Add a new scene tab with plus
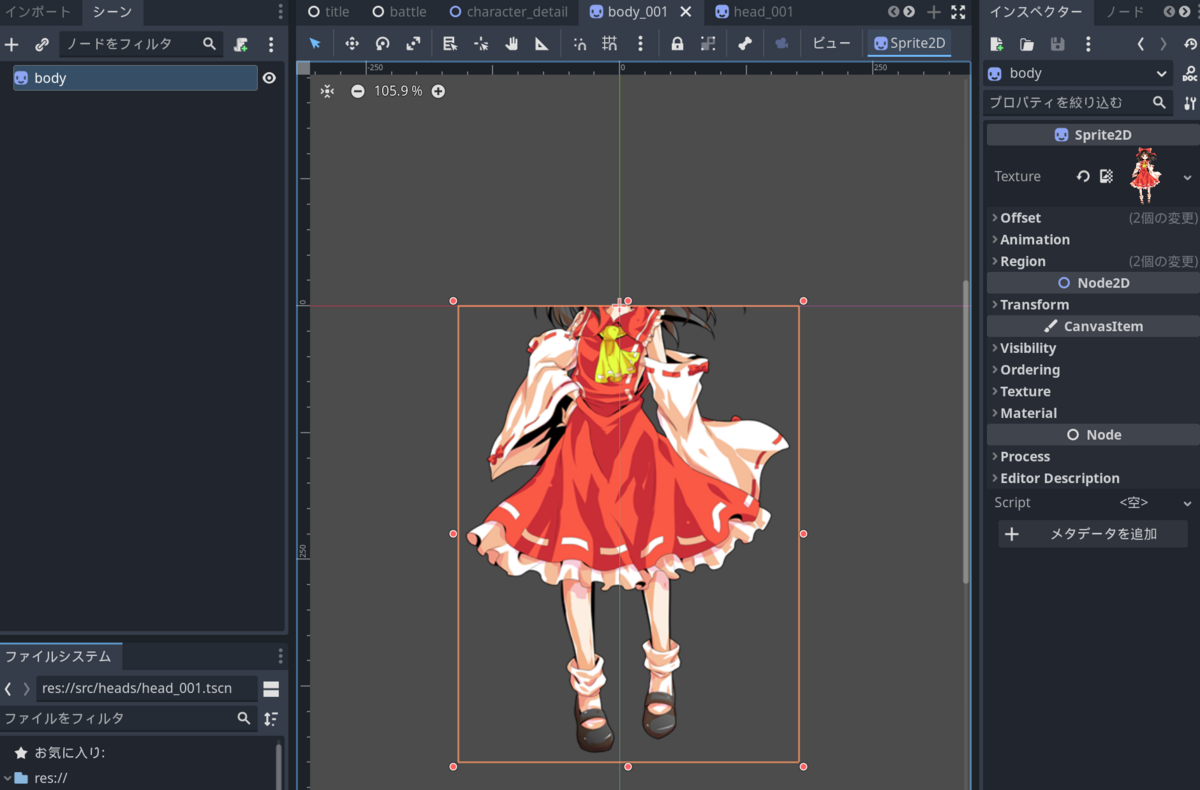 [x=934, y=12]
